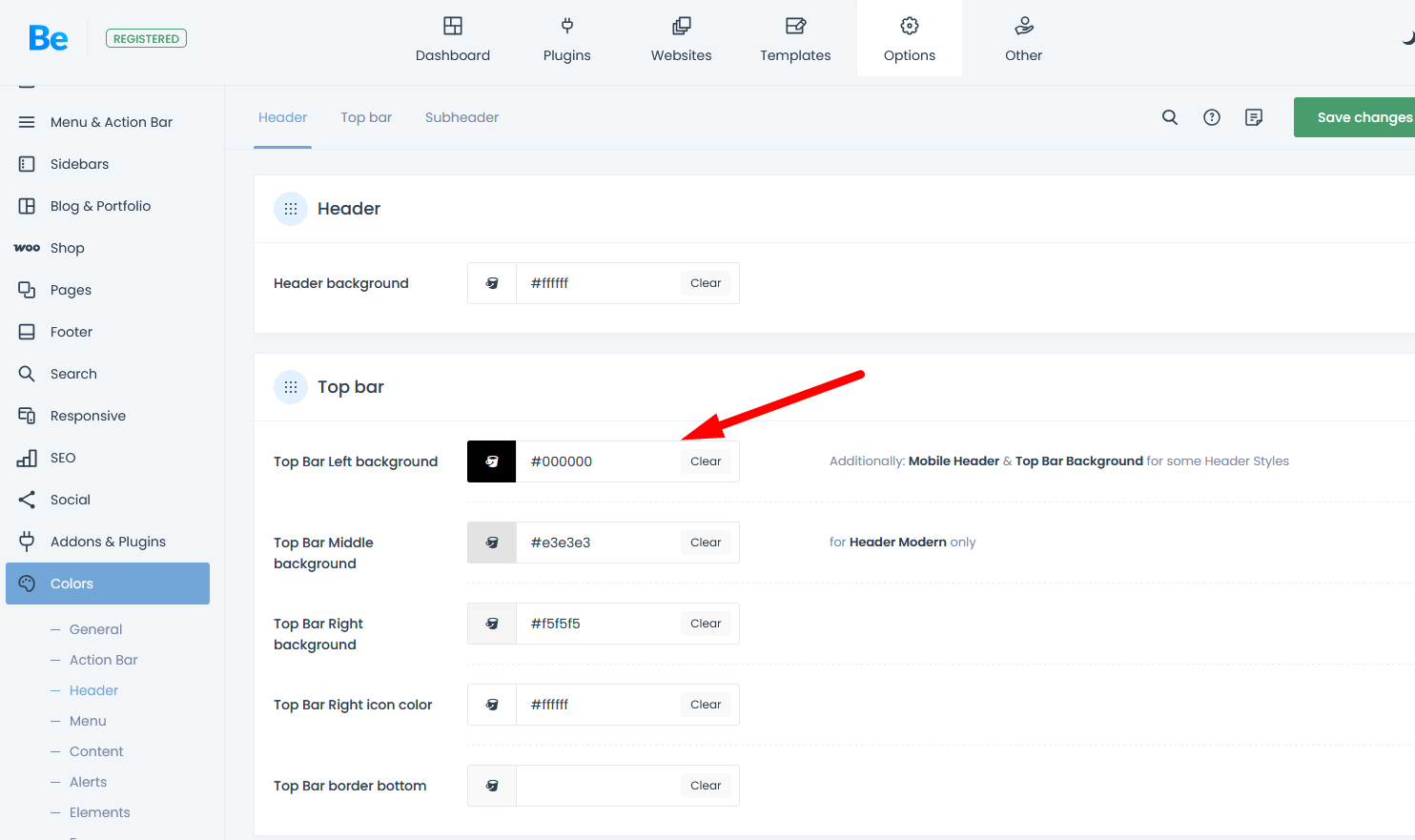Viewport: 1415px width, 840px height.
Task: Open Templates from top navigation
Action: tap(795, 39)
